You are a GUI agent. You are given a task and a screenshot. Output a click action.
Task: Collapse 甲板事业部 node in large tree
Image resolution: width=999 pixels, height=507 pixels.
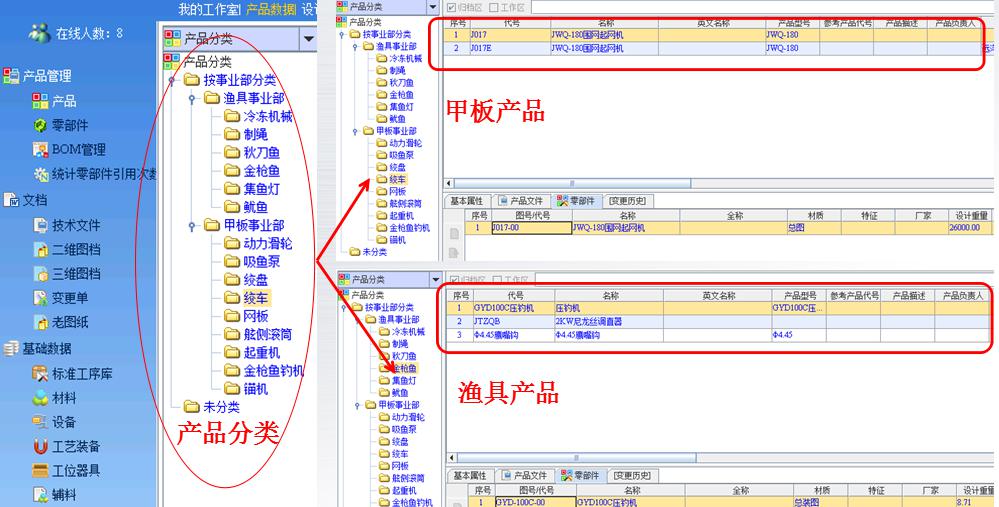click(192, 225)
